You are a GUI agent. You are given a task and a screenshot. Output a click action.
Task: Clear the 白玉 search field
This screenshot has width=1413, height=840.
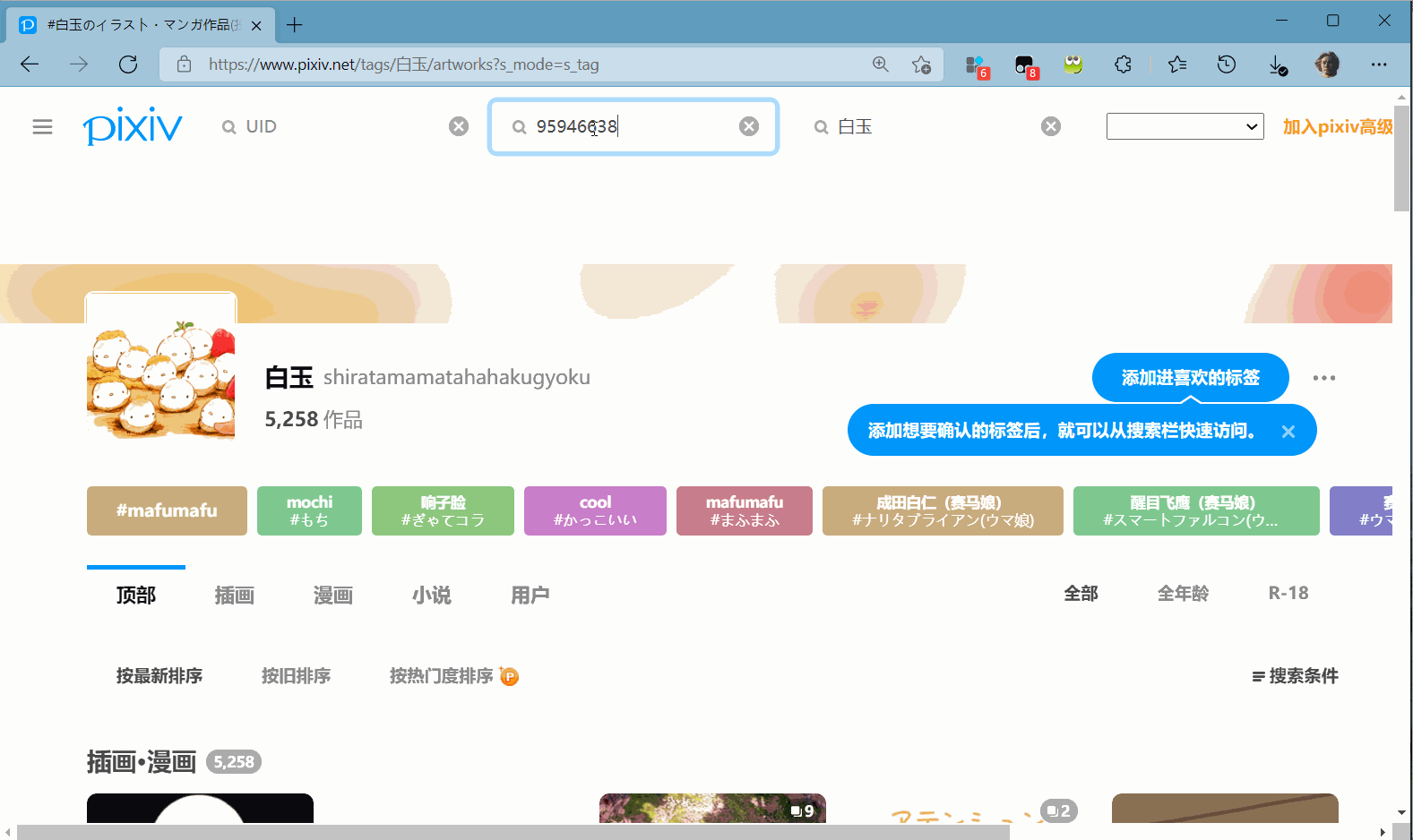pyautogui.click(x=1051, y=126)
